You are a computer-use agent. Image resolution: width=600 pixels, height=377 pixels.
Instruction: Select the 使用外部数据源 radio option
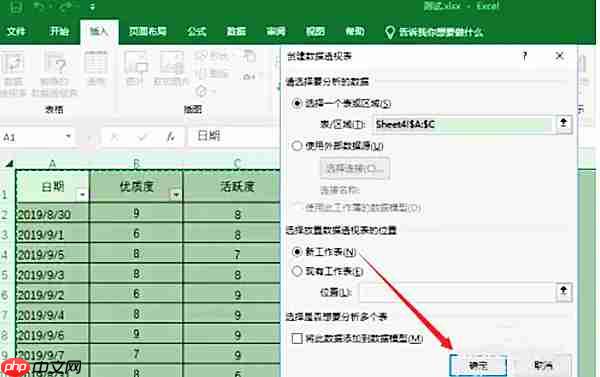click(297, 146)
